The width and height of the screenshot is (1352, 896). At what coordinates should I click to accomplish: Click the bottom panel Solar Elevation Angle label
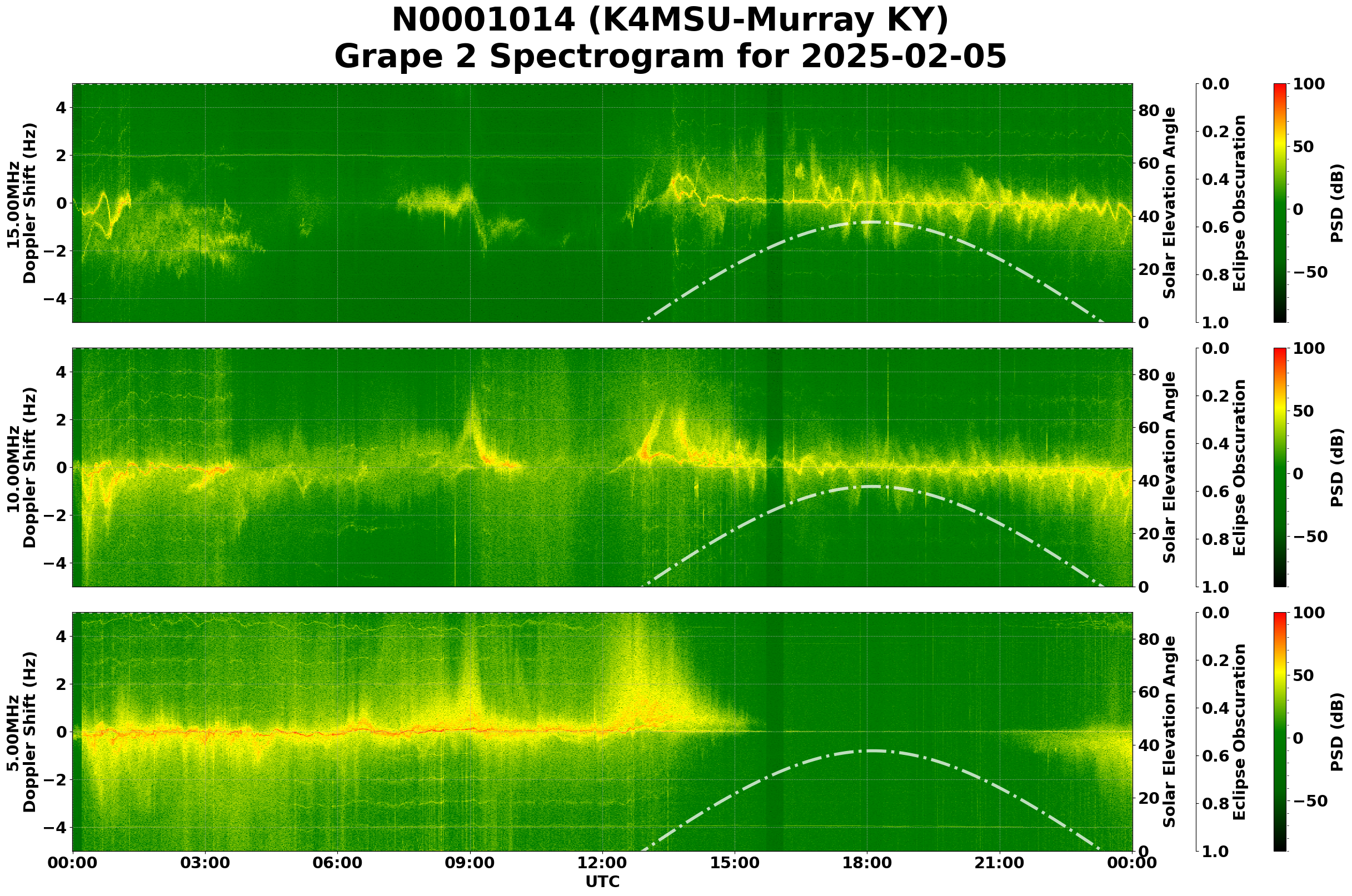point(1170,732)
